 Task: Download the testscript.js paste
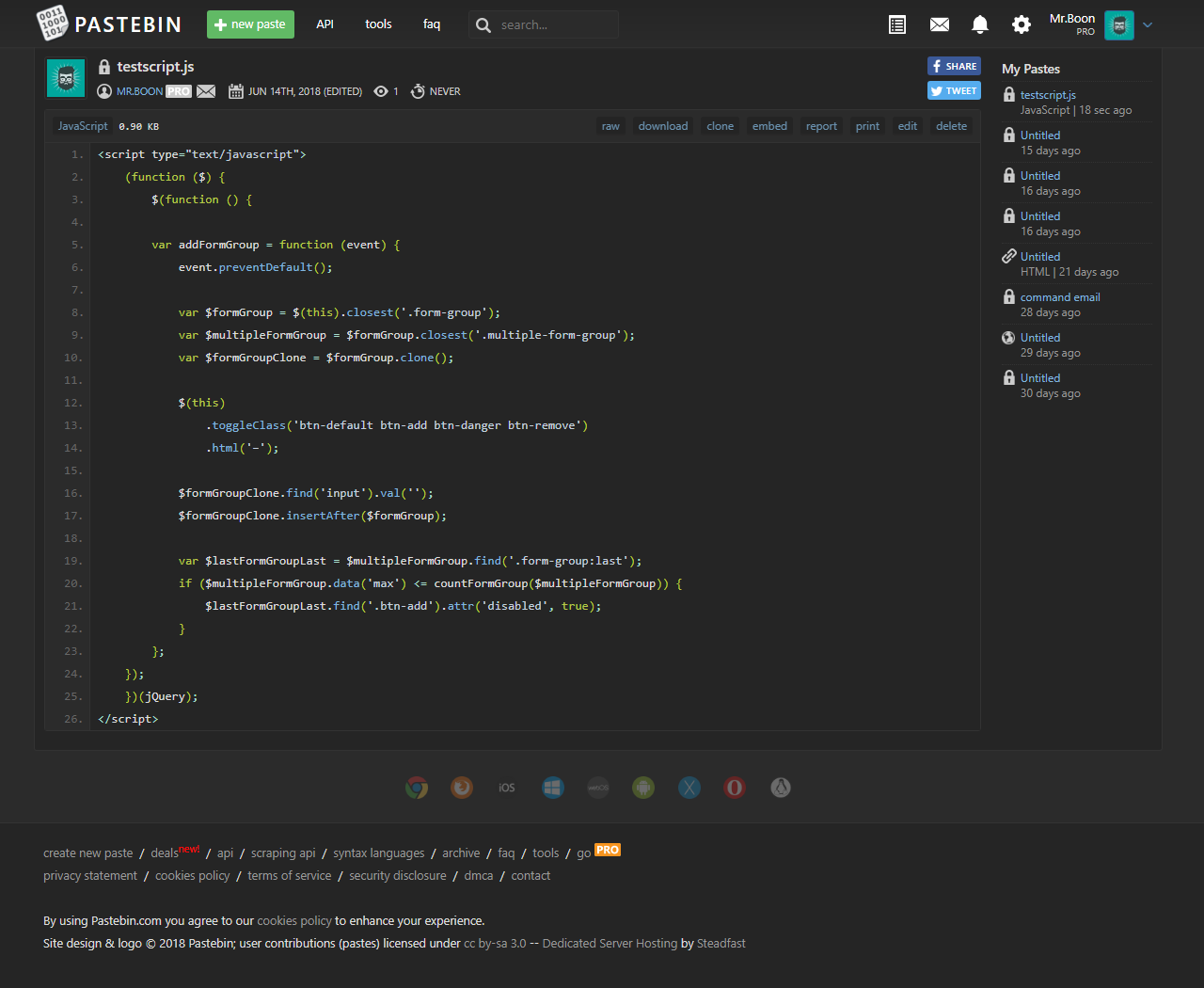(x=662, y=126)
